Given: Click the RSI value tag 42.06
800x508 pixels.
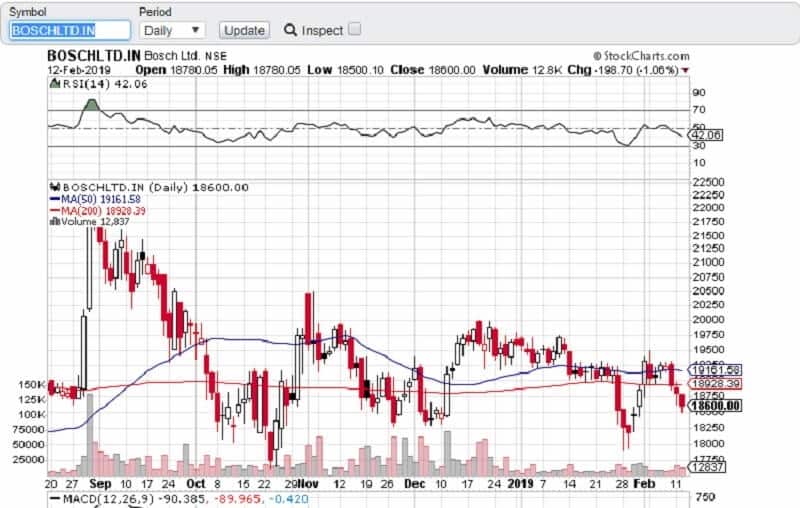Looking at the screenshot, I should pos(706,135).
